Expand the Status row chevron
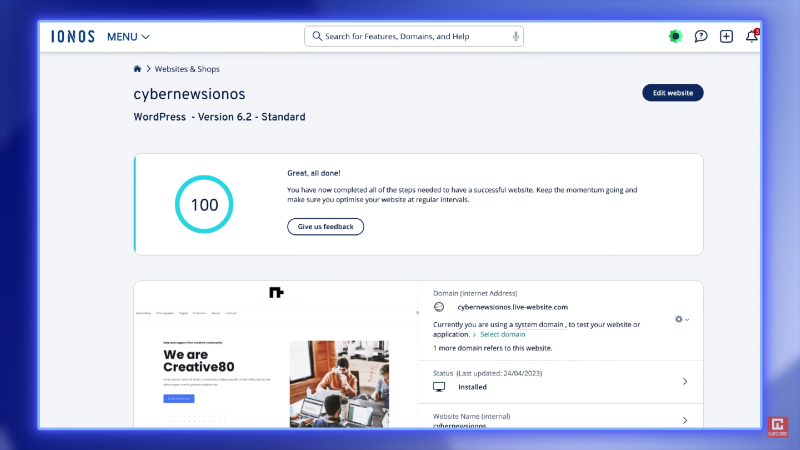800x450 pixels. tap(685, 381)
